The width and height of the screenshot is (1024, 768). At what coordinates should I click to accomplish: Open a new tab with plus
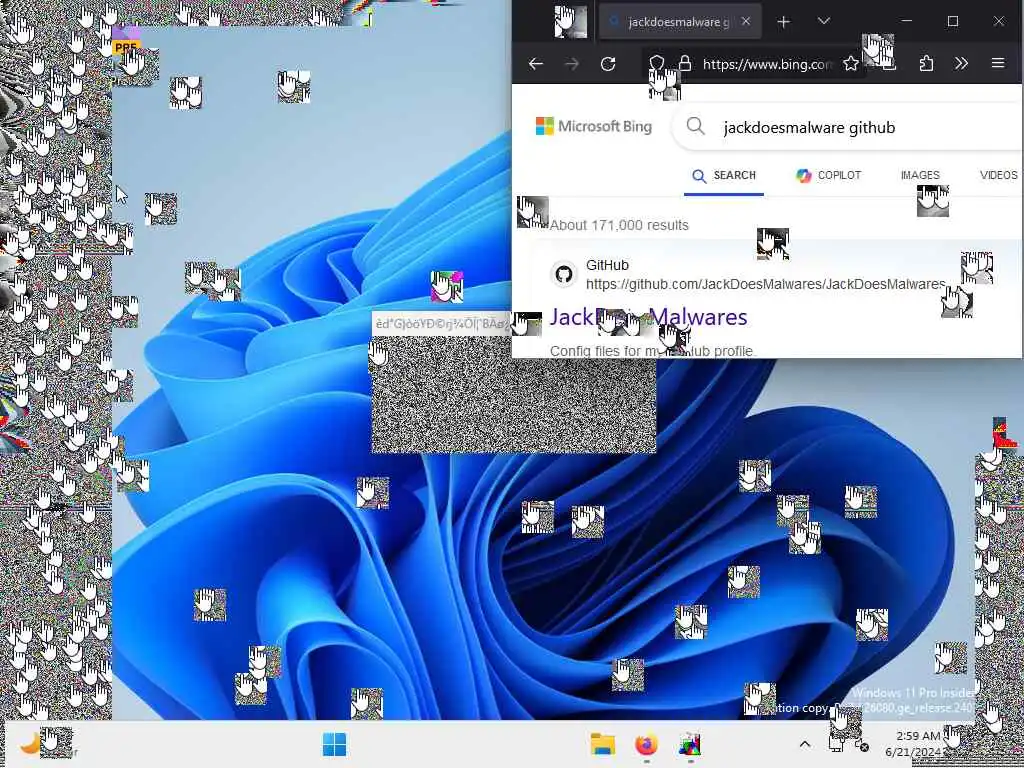pyautogui.click(x=784, y=22)
